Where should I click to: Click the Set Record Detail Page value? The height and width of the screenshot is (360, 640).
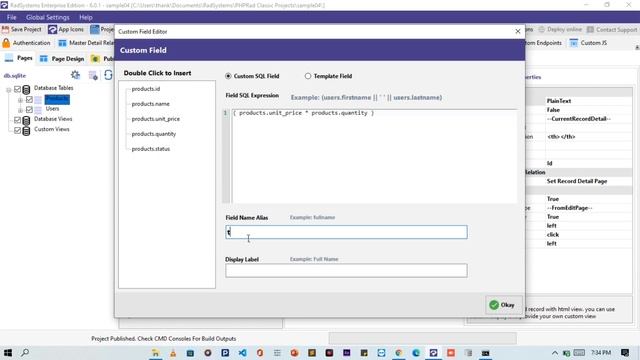click(x=577, y=181)
